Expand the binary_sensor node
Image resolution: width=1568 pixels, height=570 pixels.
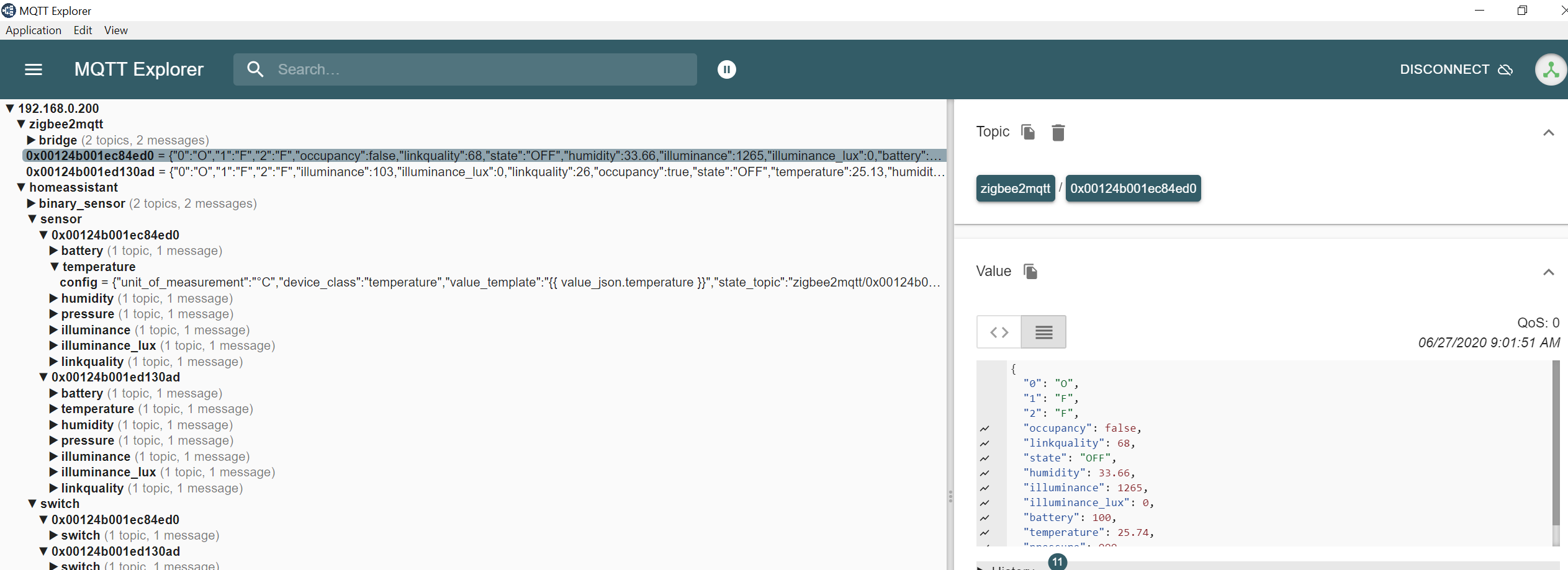[x=31, y=203]
